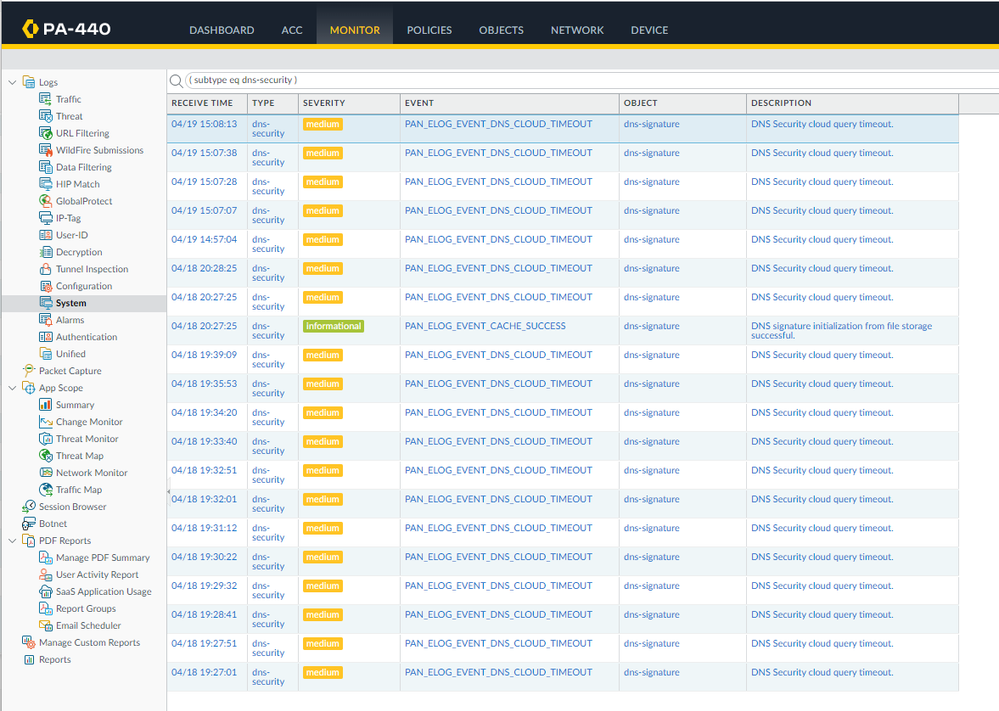Open the PAN_ELOG_EVENT_CACHE_SUCCESS event link
Viewport: 999px width, 711px height.
click(x=485, y=326)
